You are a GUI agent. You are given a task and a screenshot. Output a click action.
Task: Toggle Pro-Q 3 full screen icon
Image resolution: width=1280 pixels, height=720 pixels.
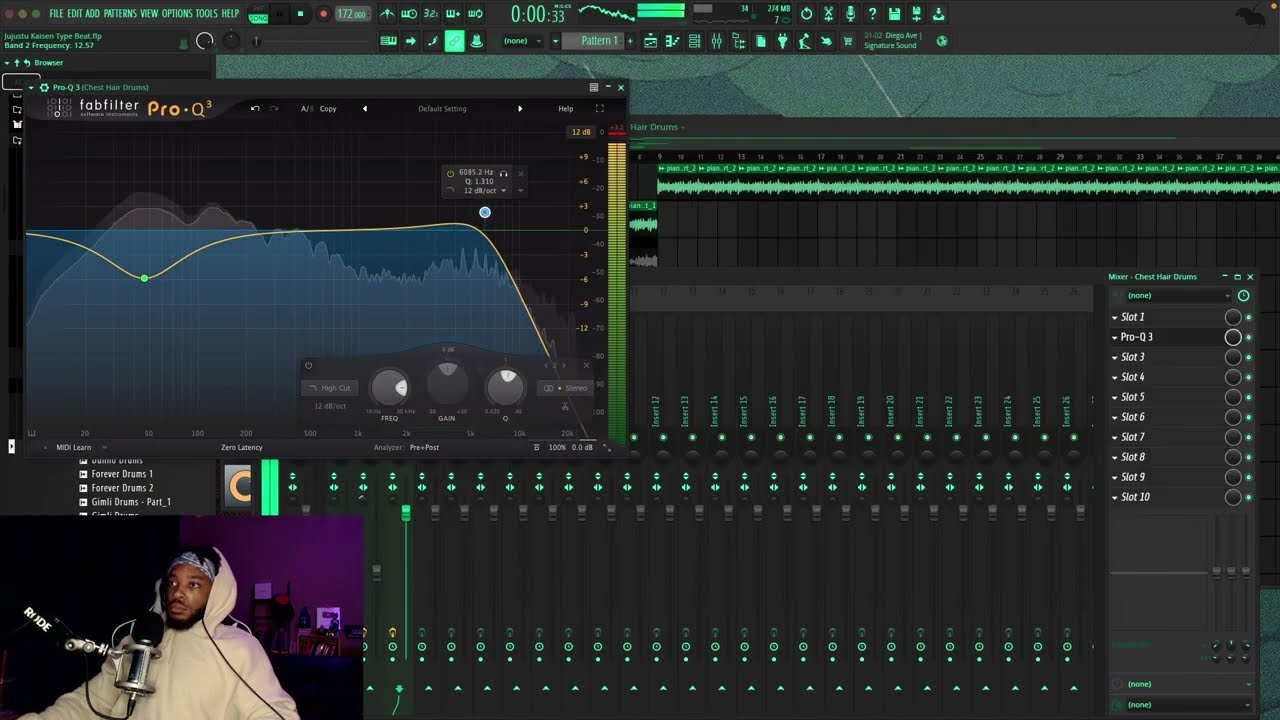[599, 108]
